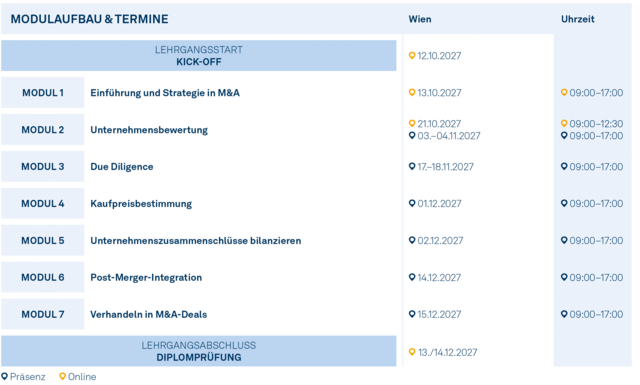Click the date text 02.12.2027
The width and height of the screenshot is (640, 385).
coord(440,241)
